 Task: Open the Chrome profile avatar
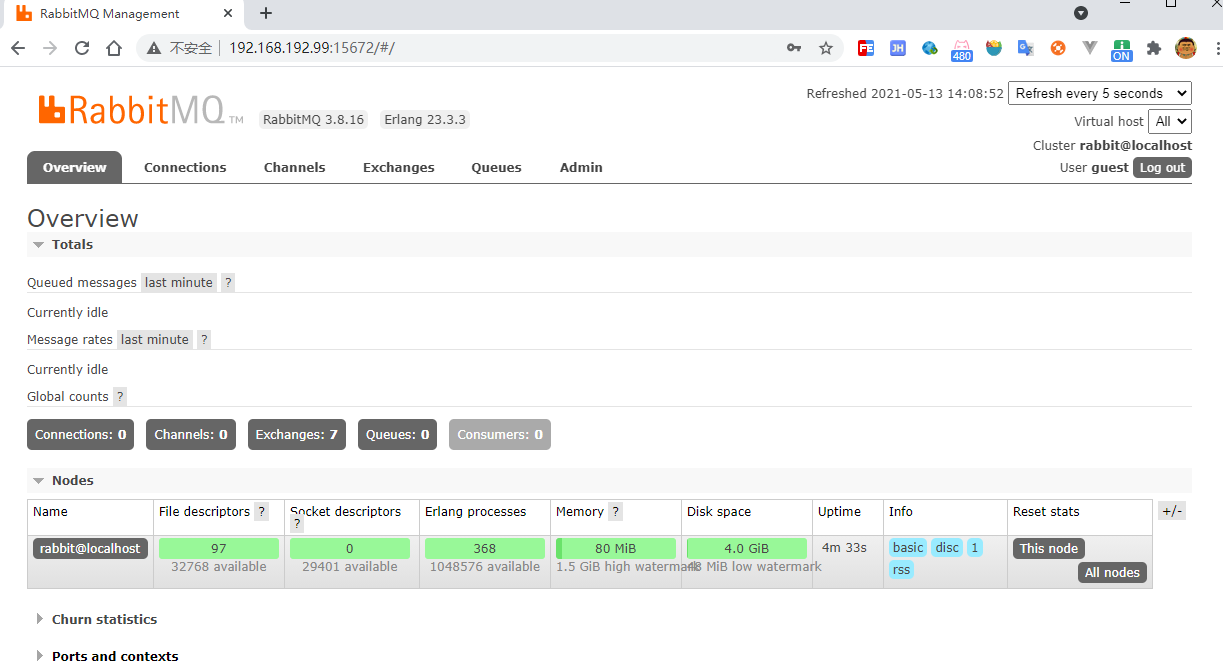[1186, 48]
